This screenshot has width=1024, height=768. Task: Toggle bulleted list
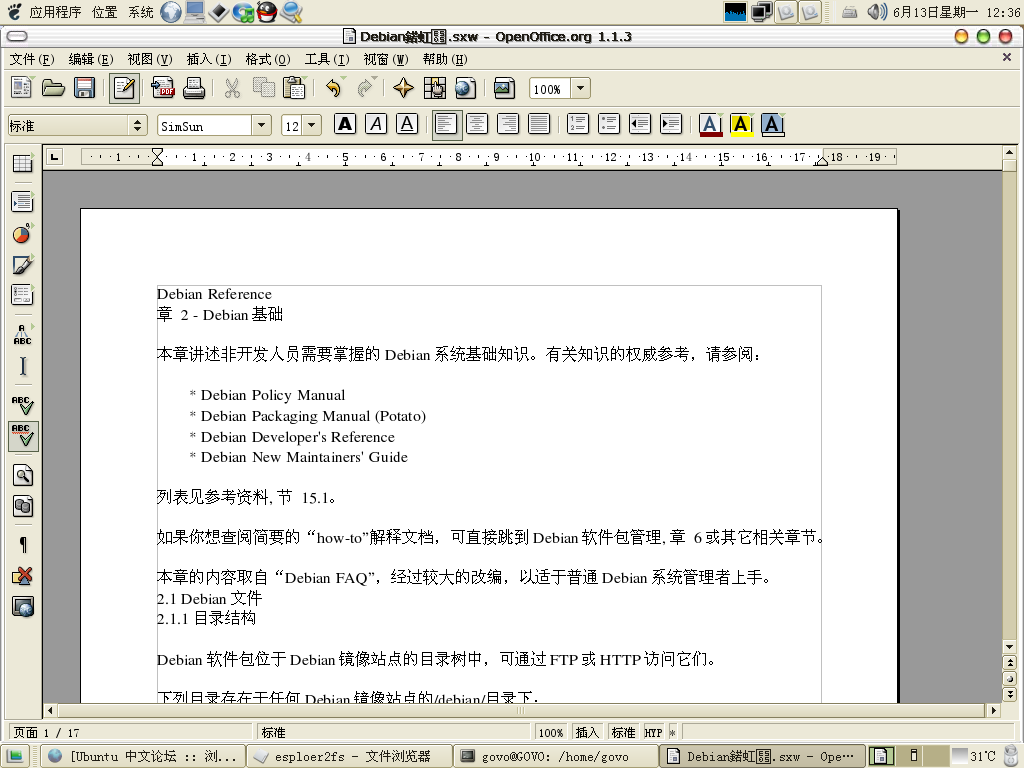pos(609,124)
